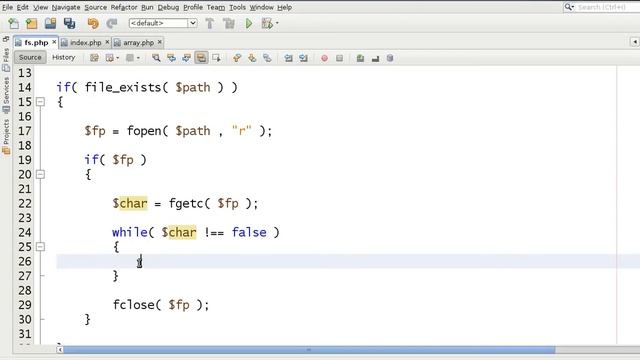The image size is (640, 360).
Task: Click the Find Next Occurrence icon
Action: coord(186,58)
